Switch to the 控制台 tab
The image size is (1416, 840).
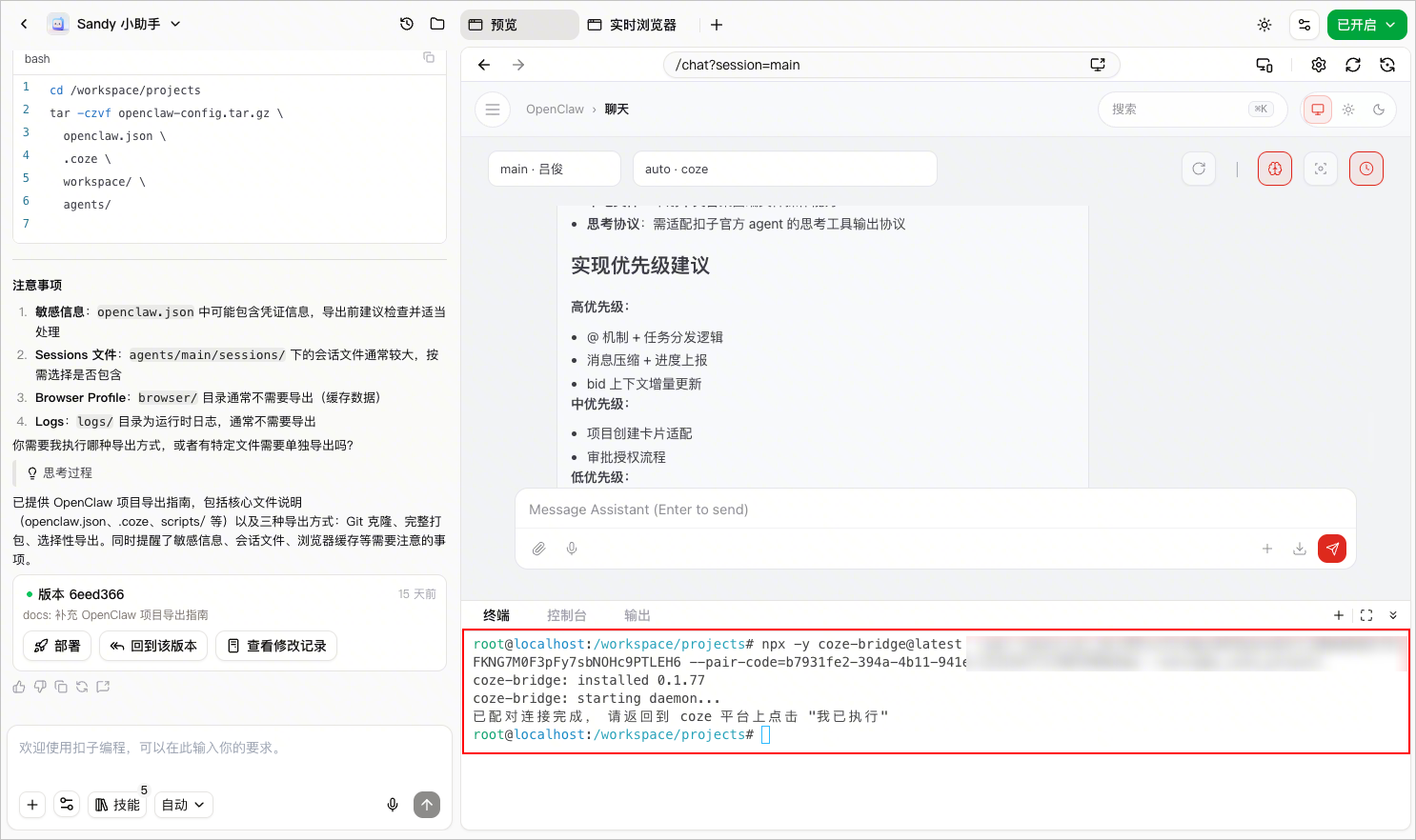567,615
